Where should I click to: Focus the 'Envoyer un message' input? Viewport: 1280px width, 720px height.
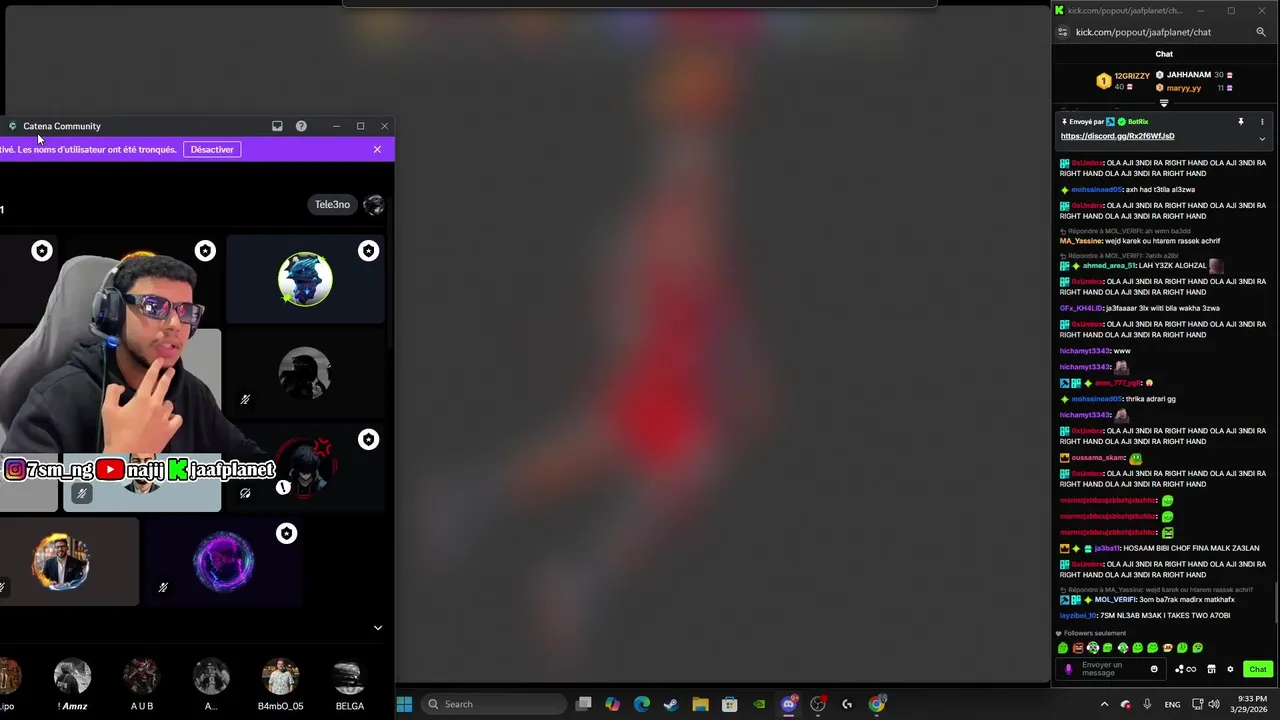tap(1111, 670)
